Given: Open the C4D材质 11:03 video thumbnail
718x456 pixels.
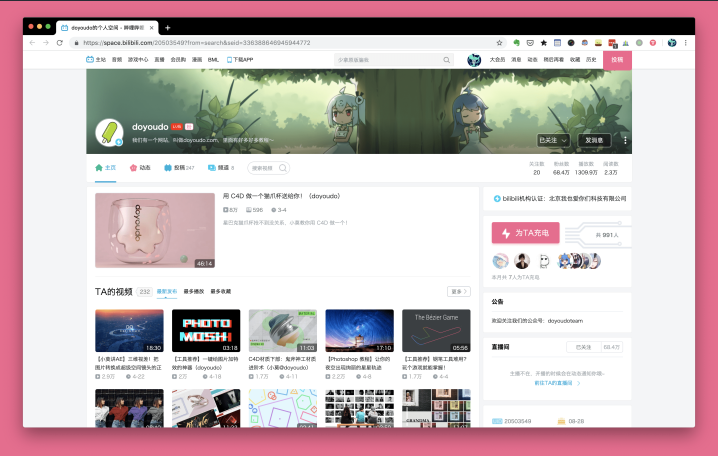Looking at the screenshot, I should pyautogui.click(x=283, y=331).
